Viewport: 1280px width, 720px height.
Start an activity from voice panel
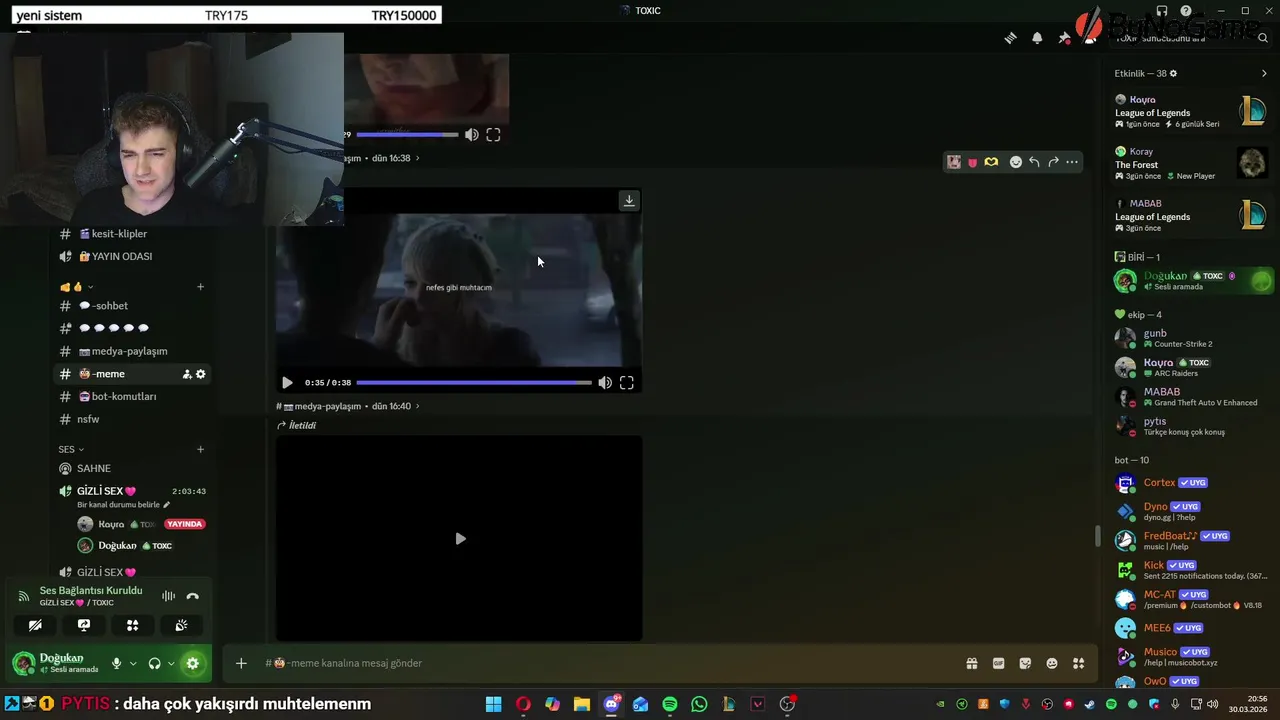tap(132, 625)
